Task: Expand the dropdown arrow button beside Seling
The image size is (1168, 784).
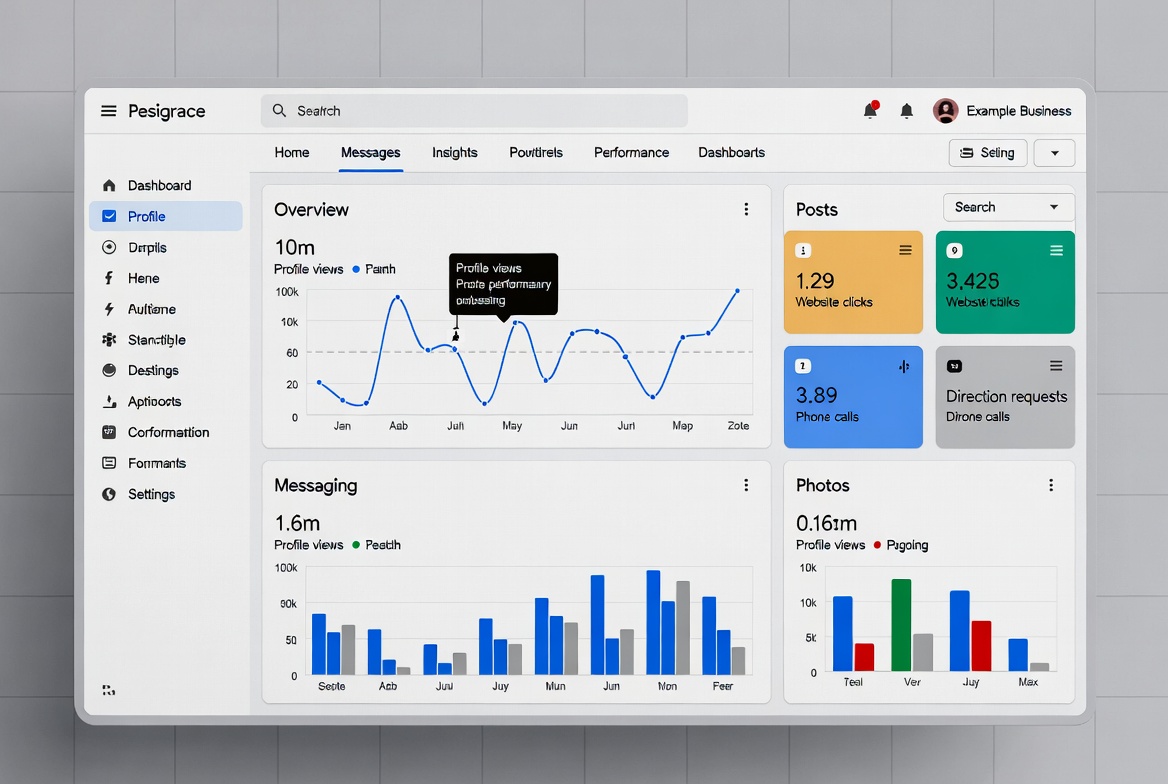Action: coord(1054,153)
